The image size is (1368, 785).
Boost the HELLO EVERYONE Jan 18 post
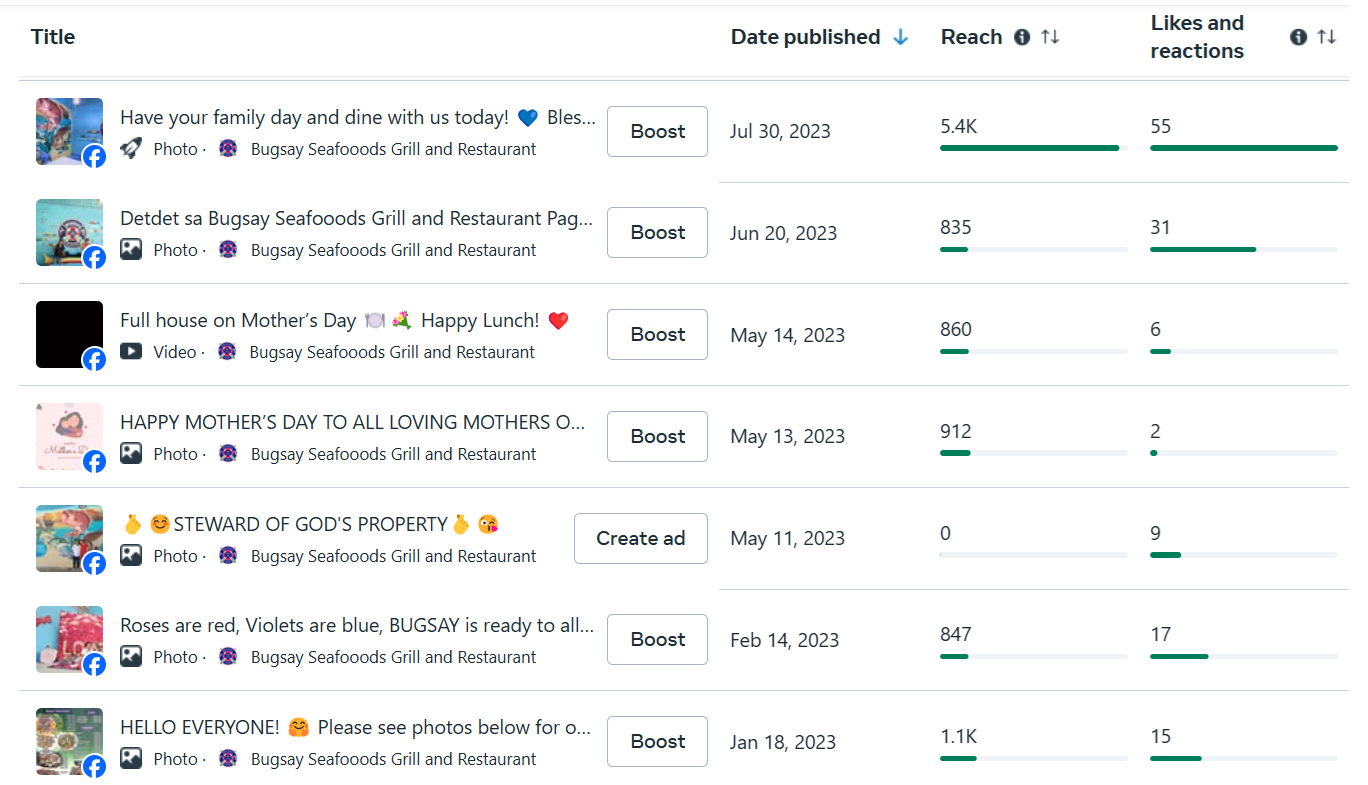pyautogui.click(x=657, y=741)
